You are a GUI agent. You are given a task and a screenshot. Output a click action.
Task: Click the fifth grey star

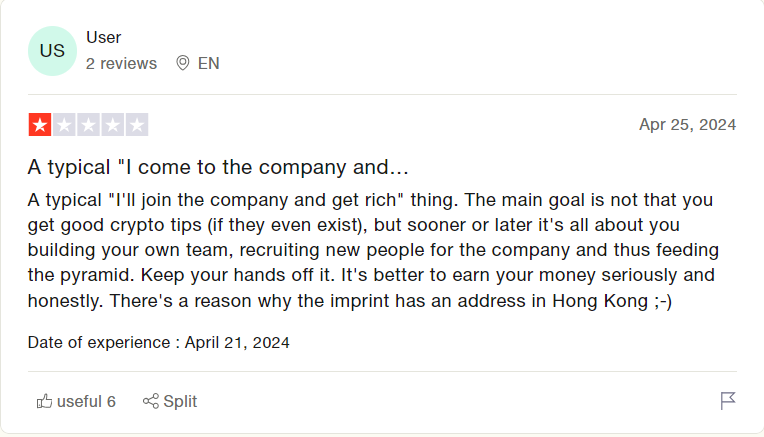pos(137,125)
